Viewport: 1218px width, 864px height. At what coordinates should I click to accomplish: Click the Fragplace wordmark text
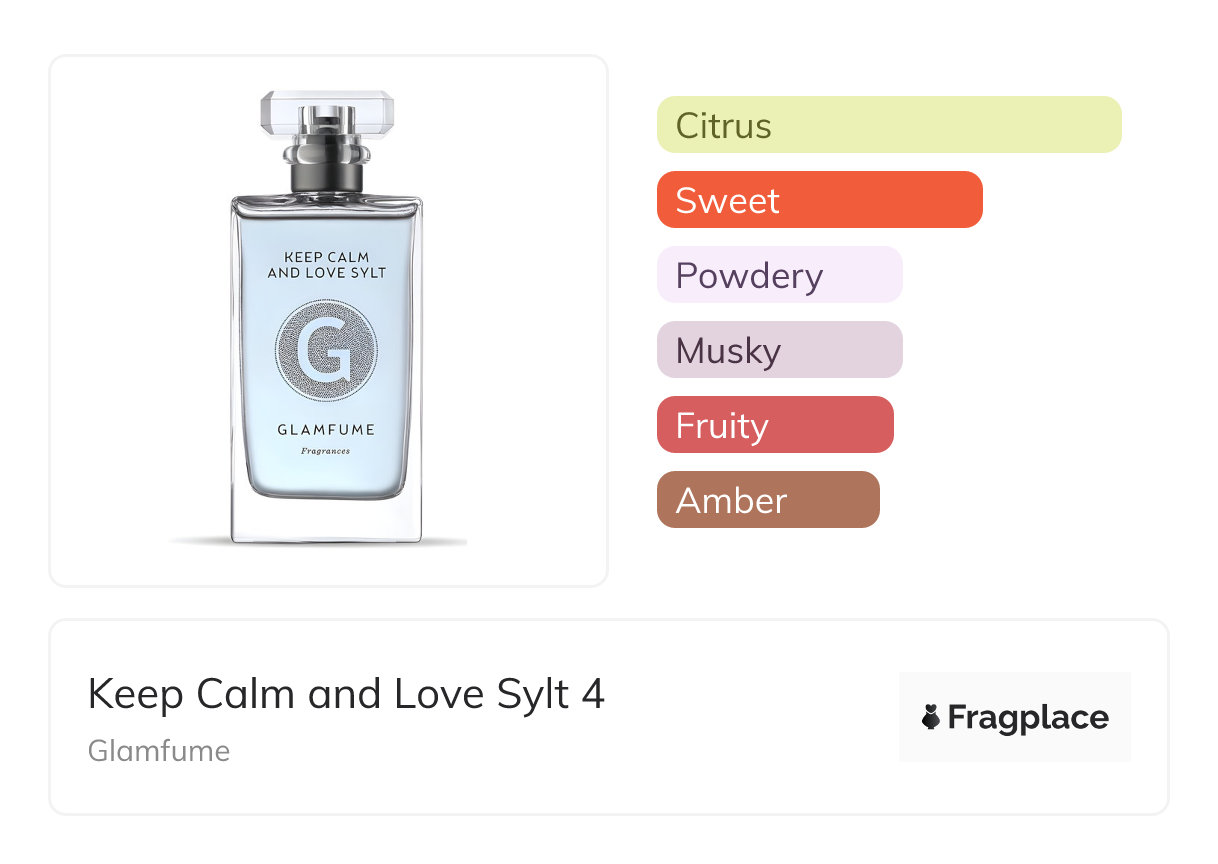[1028, 718]
